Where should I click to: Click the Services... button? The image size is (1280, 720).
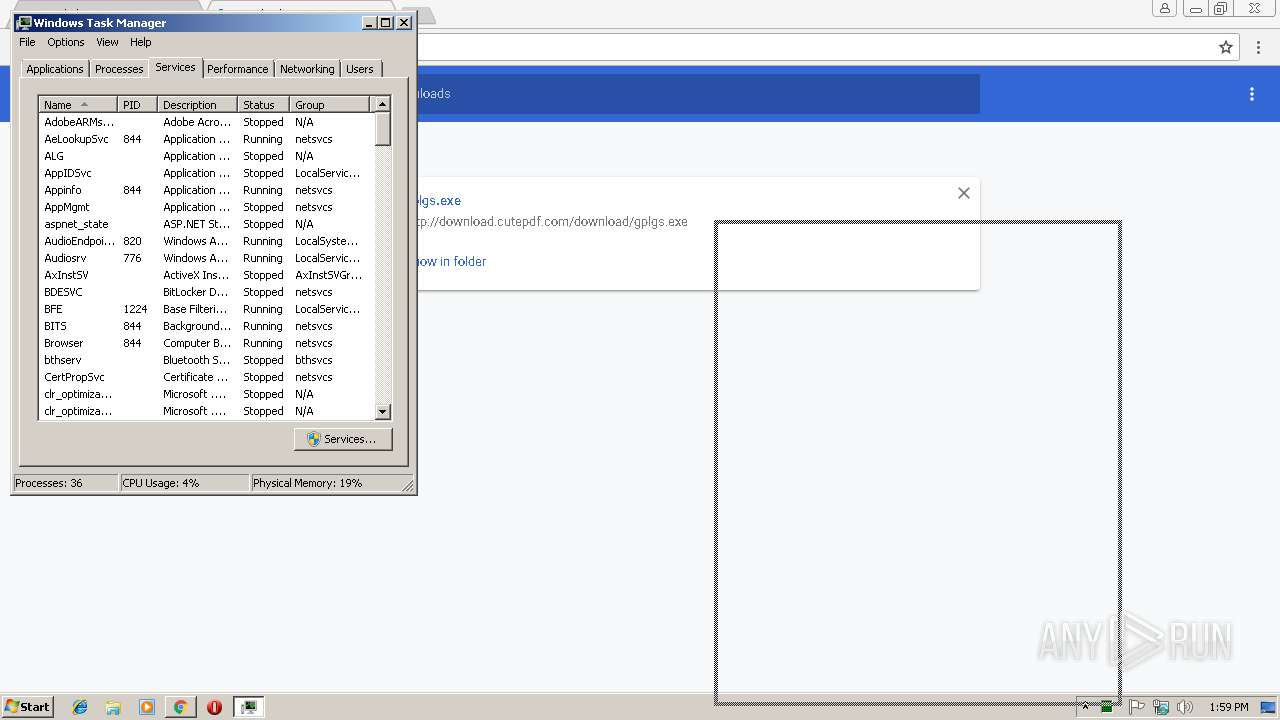coord(343,439)
